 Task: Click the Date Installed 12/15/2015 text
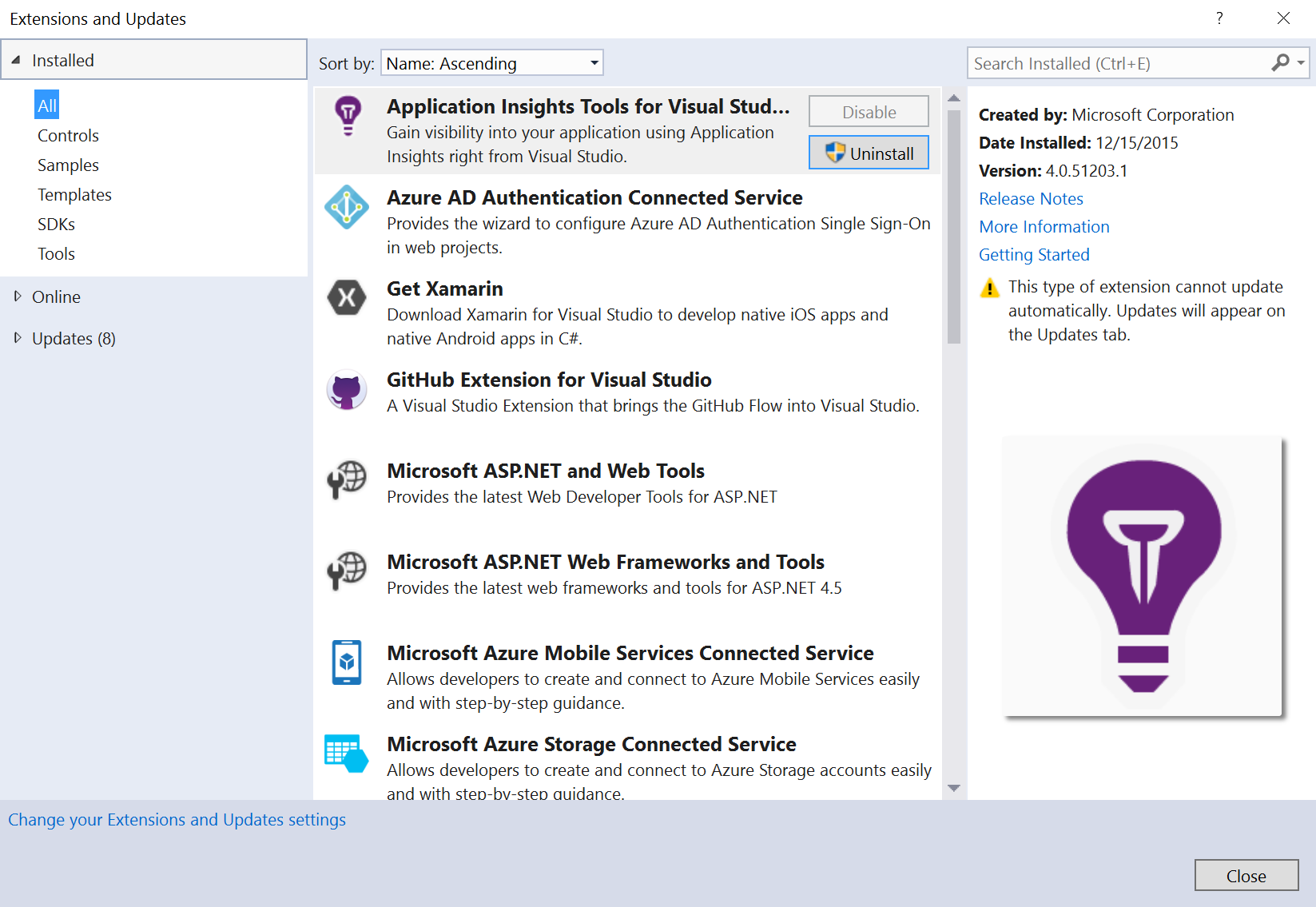1079,142
